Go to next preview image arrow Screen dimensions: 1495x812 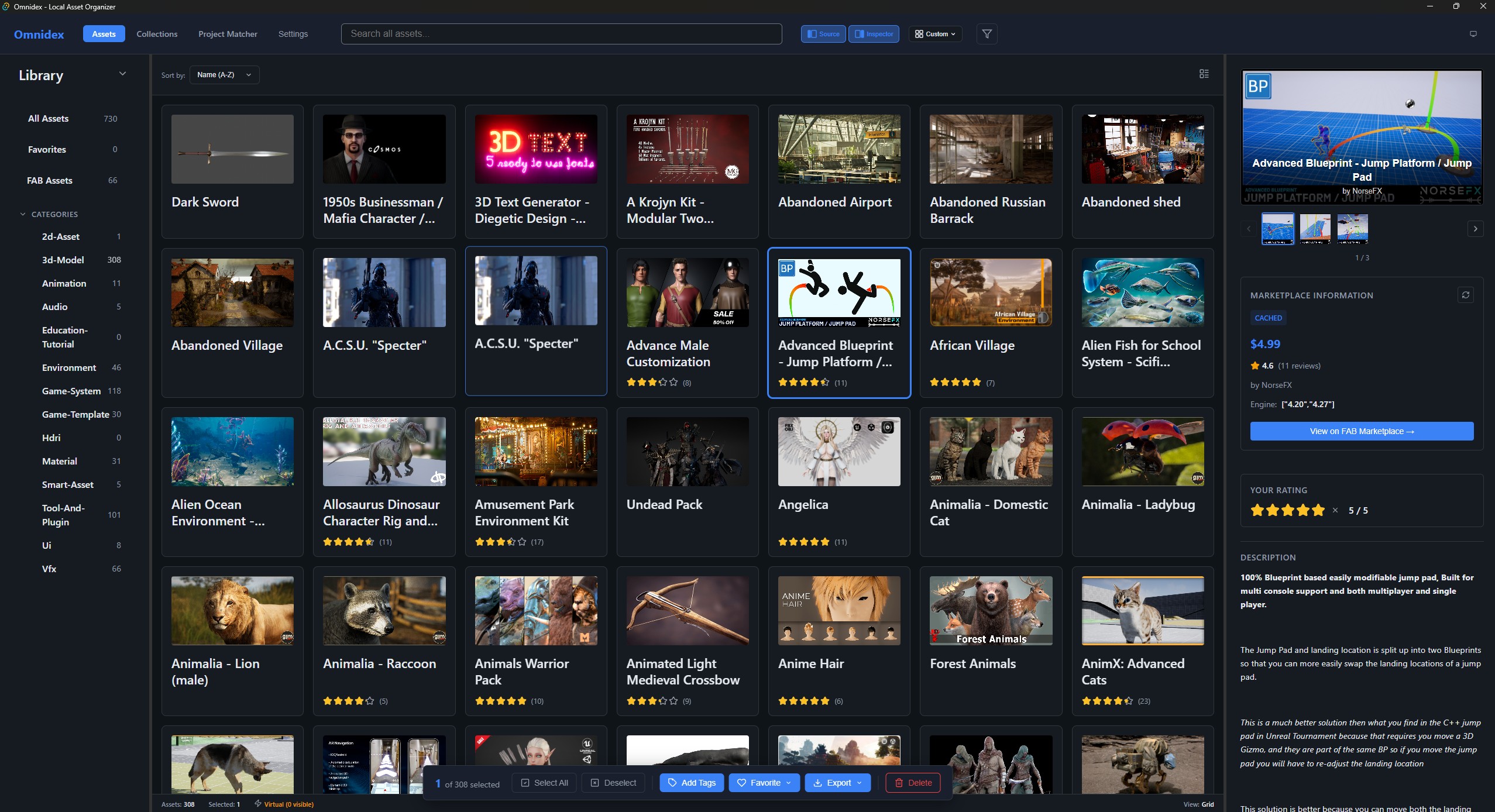1476,229
